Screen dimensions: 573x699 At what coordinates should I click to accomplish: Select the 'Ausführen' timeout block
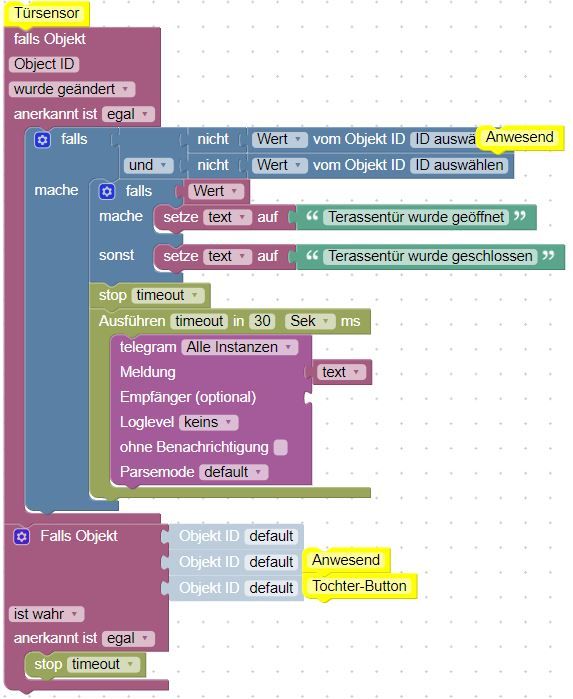coord(132,321)
